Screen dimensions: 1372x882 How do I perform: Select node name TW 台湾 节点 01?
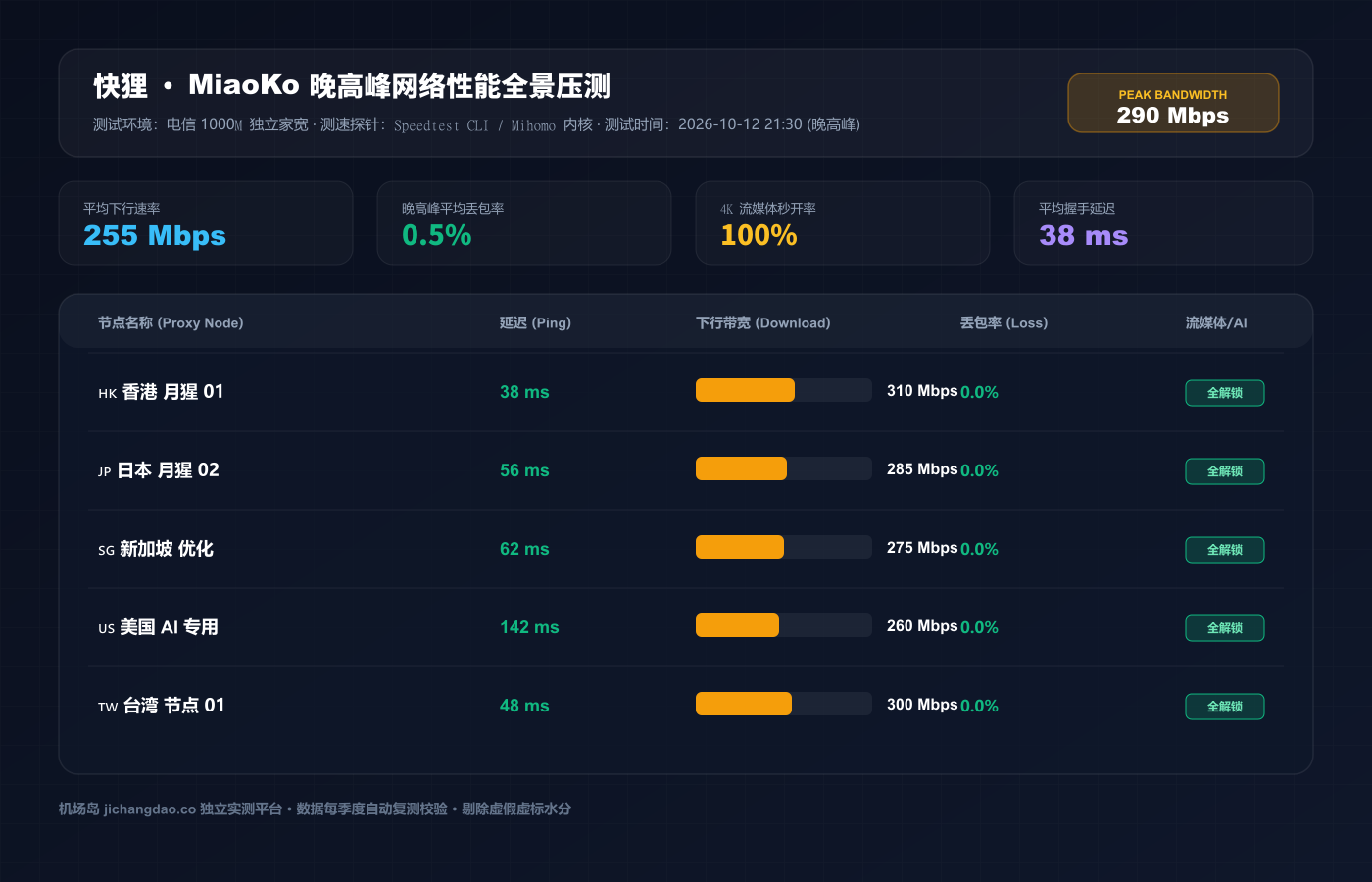click(162, 706)
